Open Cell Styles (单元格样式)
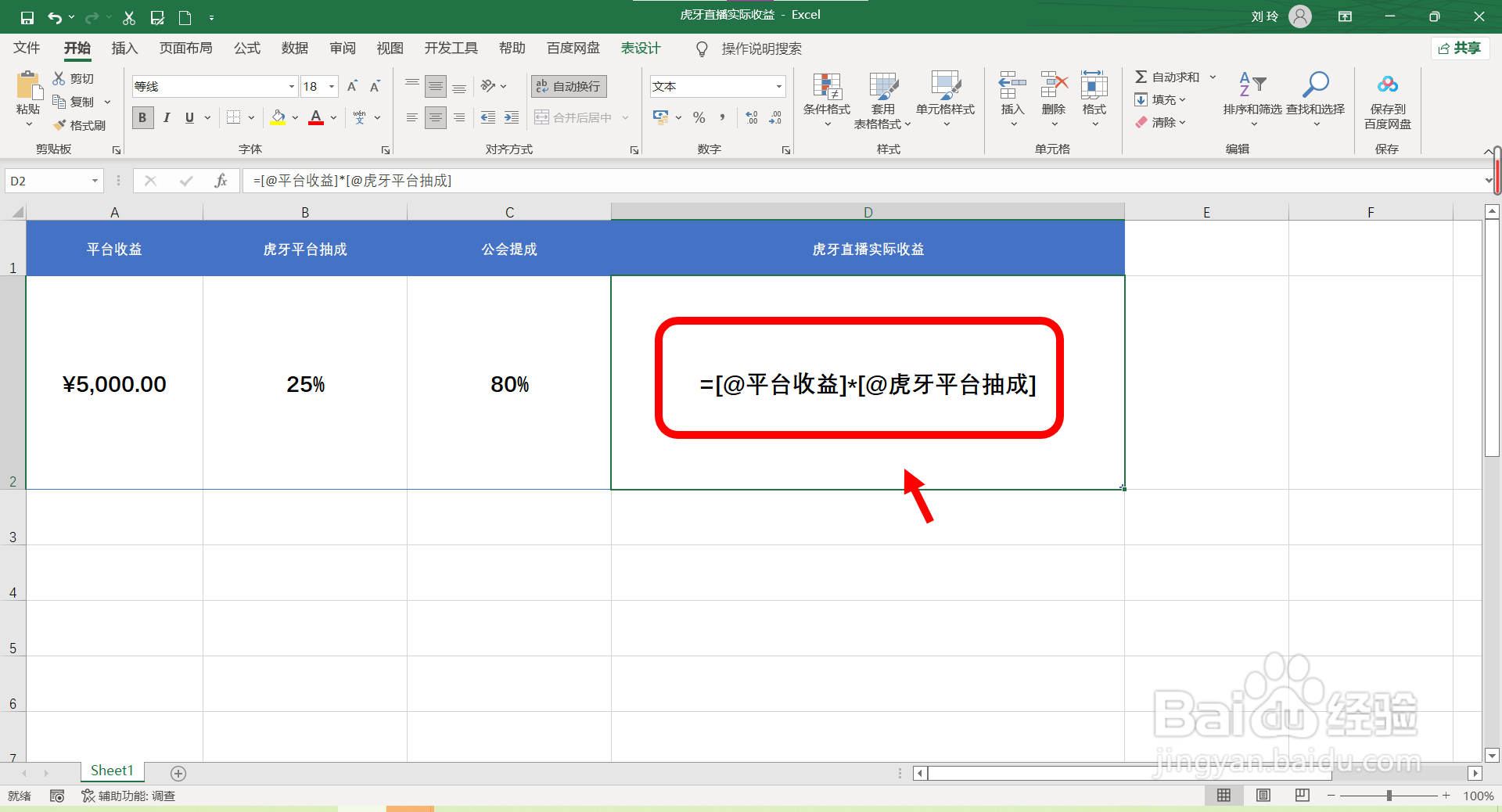This screenshot has height=812, width=1502. pos(946,99)
